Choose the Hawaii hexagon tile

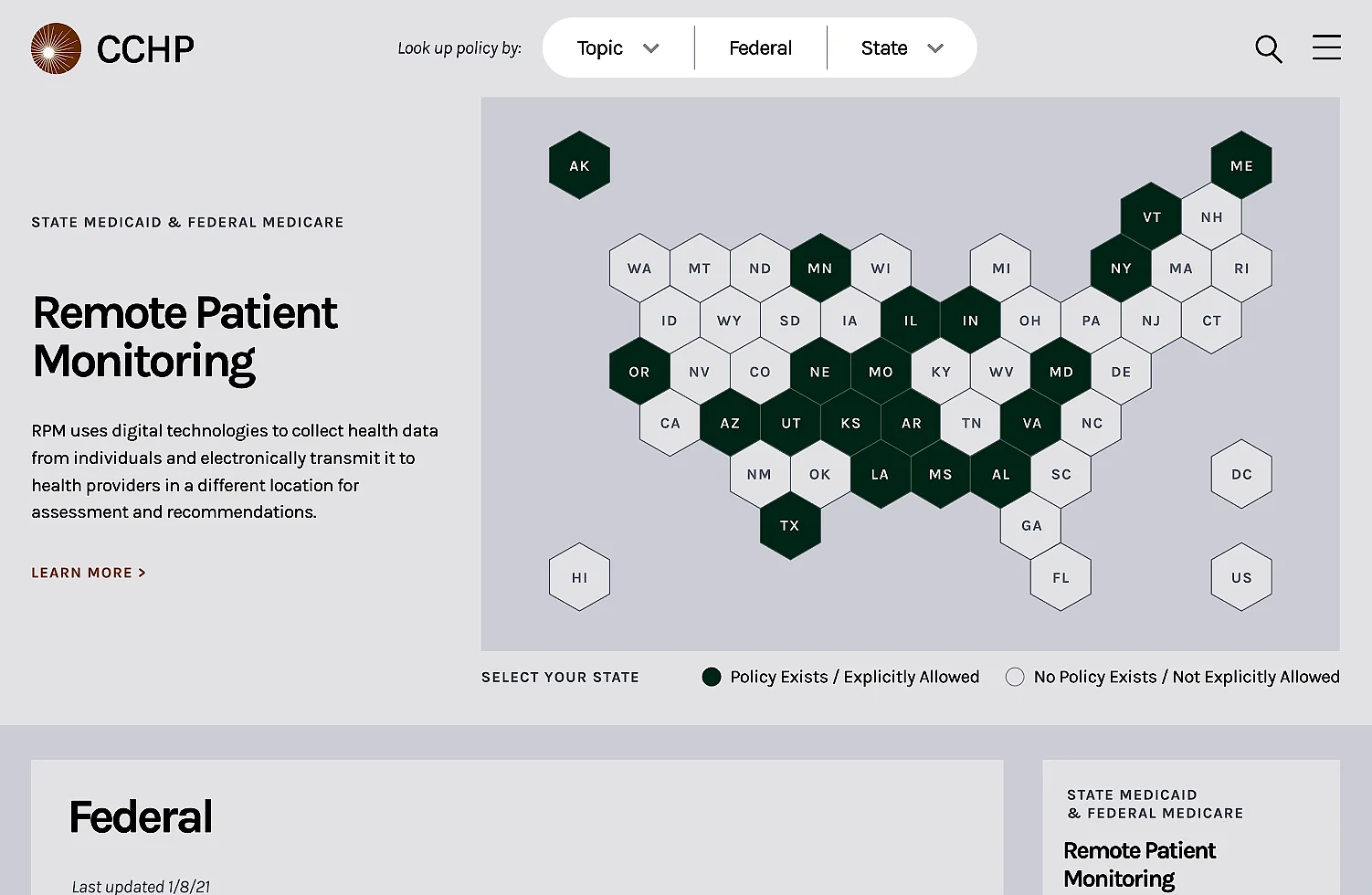click(x=579, y=577)
